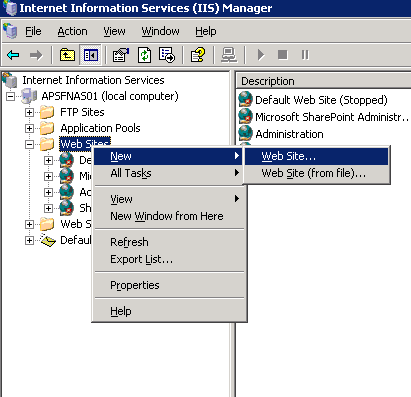Viewport: 411px width, 397px height.
Task: Click the Refresh toolbar icon
Action: (144, 55)
